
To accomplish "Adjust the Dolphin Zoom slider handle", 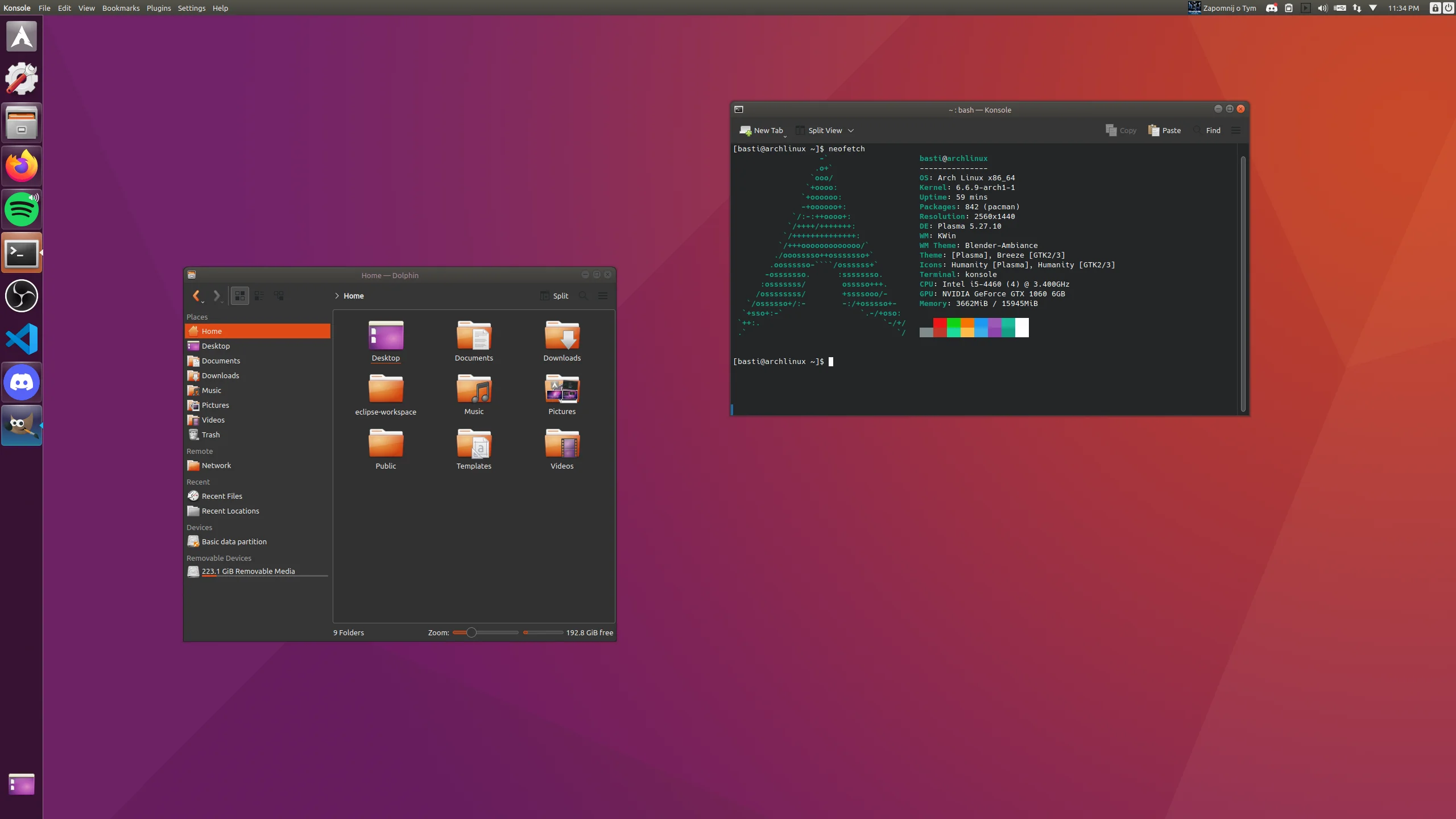I will coord(471,632).
